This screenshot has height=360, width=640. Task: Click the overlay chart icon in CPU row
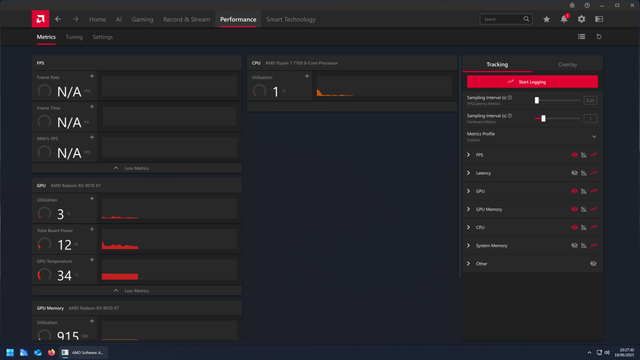pos(584,227)
